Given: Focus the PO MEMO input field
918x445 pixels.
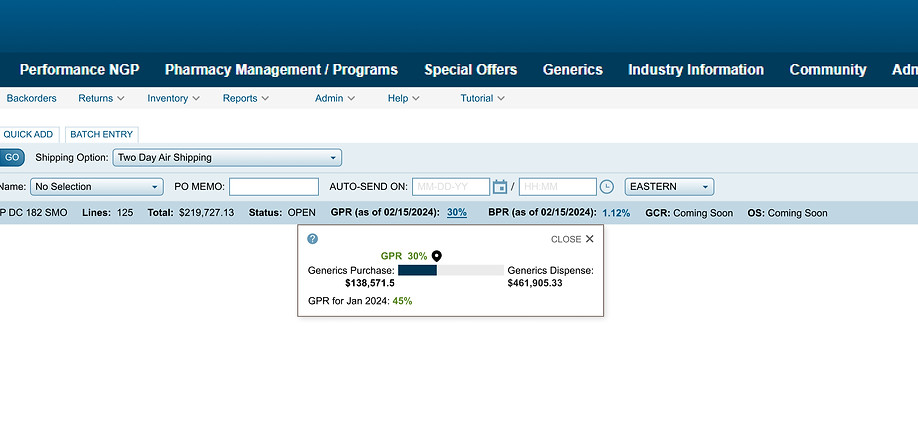Looking at the screenshot, I should (x=274, y=187).
